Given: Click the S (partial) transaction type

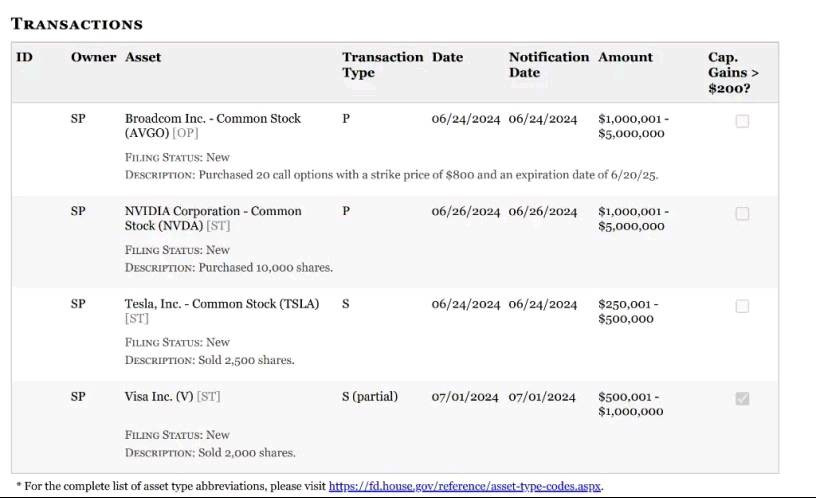Looking at the screenshot, I should pos(369,397).
